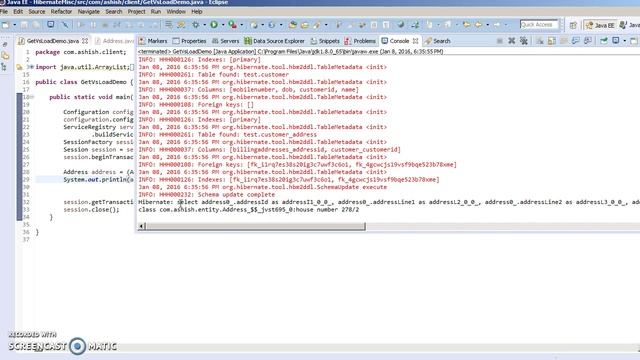This screenshot has height=360, width=640.
Task: Click the New file wizard icon
Action: coord(6,25)
